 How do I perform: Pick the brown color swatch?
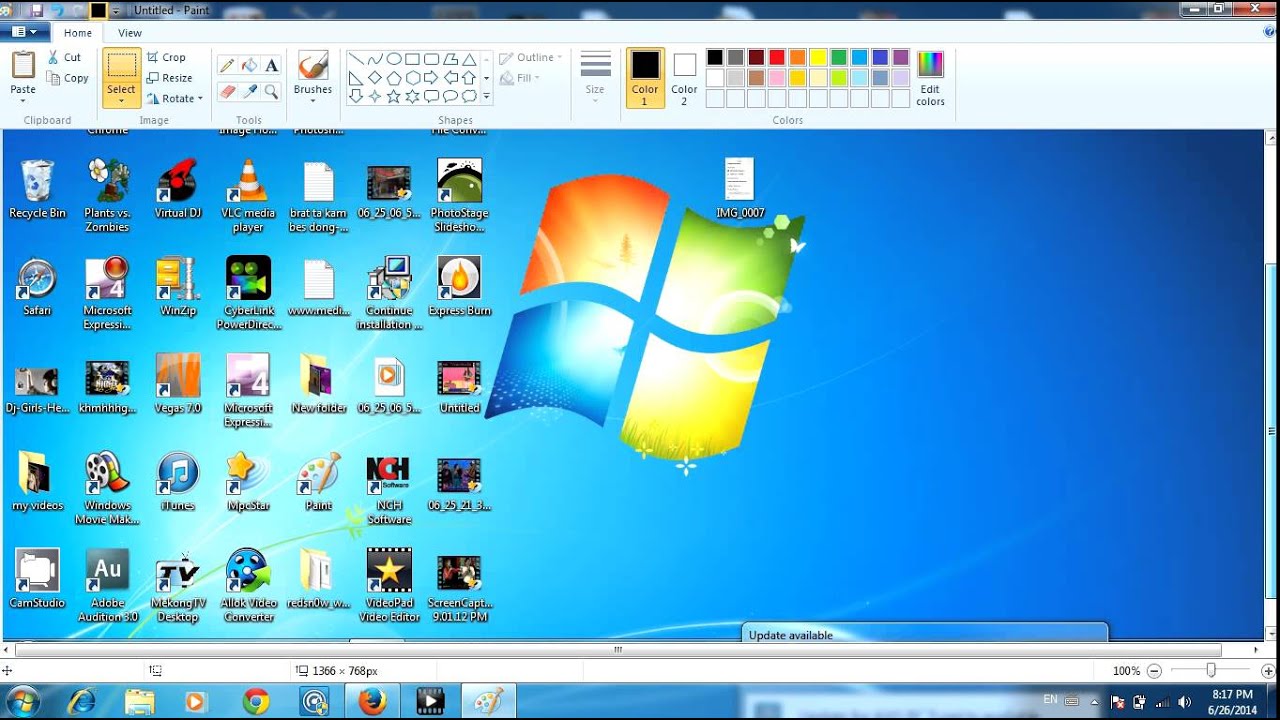[x=756, y=78]
